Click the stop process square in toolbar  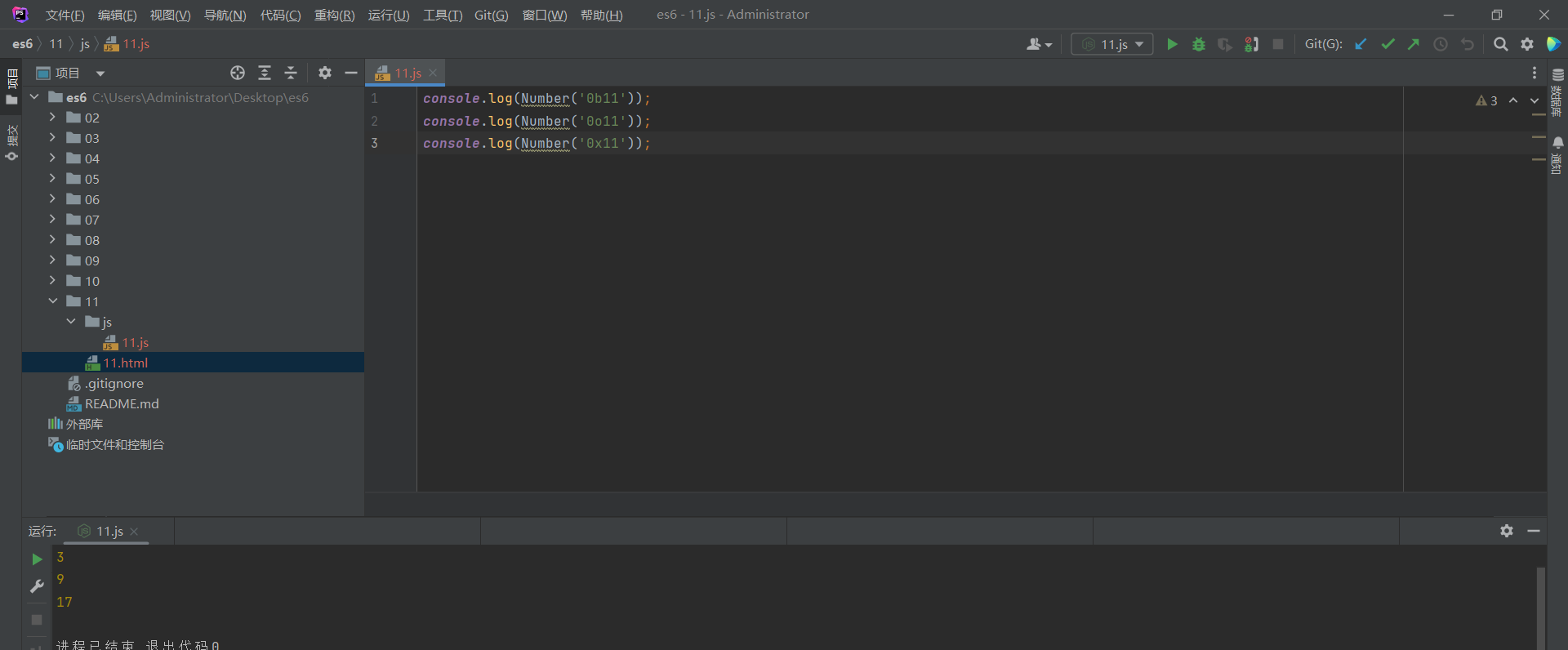click(x=1278, y=44)
